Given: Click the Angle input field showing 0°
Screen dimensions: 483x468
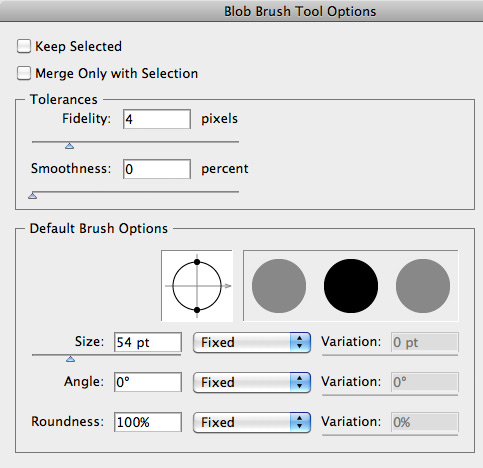Looking at the screenshot, I should point(148,382).
